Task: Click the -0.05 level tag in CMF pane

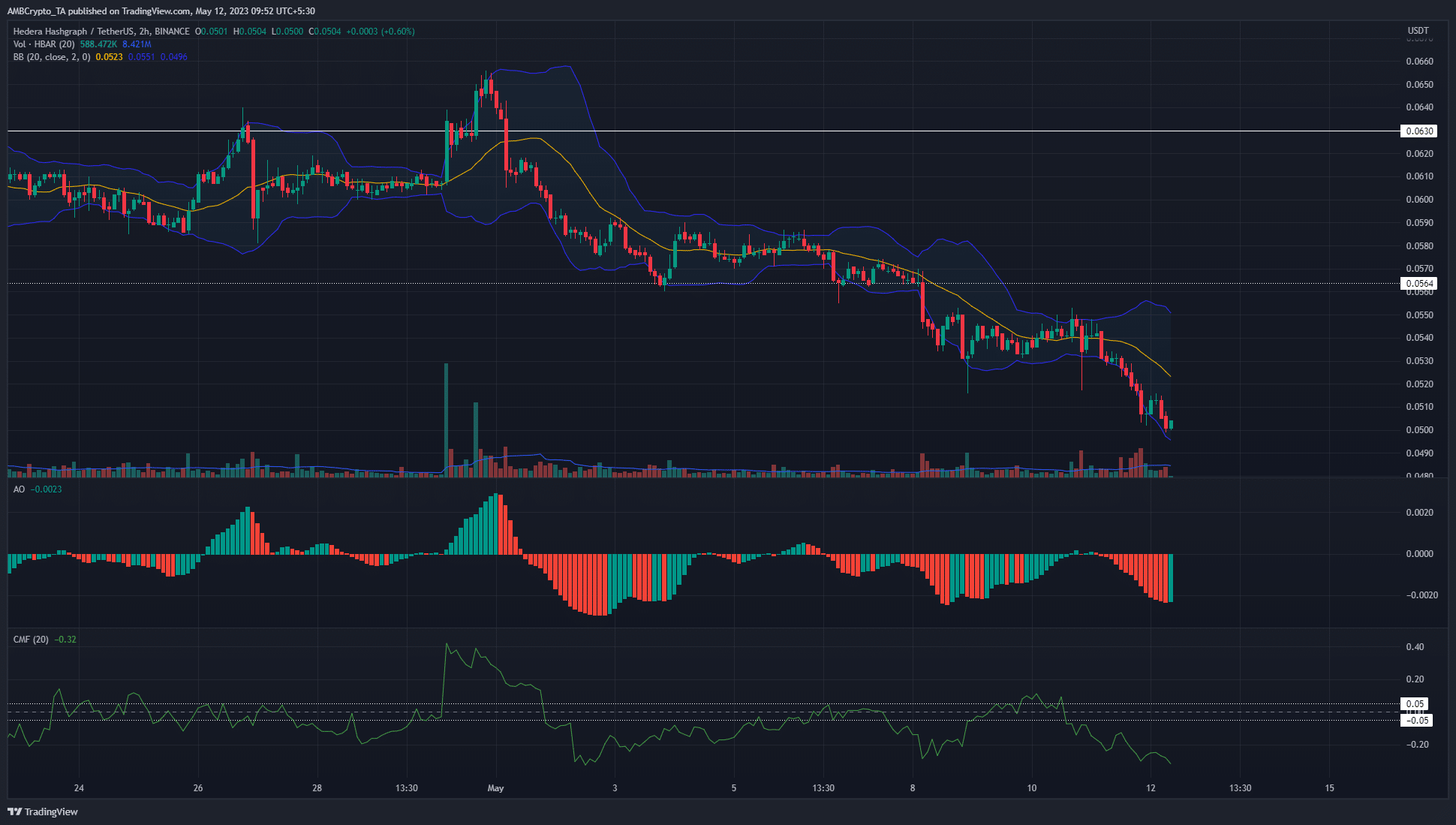Action: 1417,721
